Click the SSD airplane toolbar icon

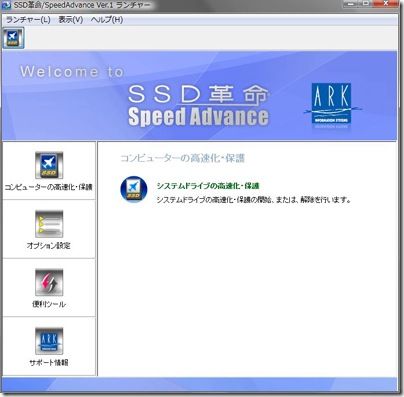click(x=13, y=38)
